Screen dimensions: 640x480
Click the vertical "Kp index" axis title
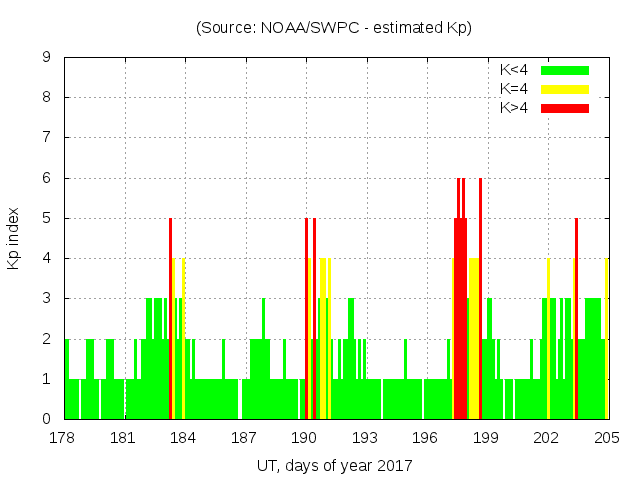[x=14, y=238]
